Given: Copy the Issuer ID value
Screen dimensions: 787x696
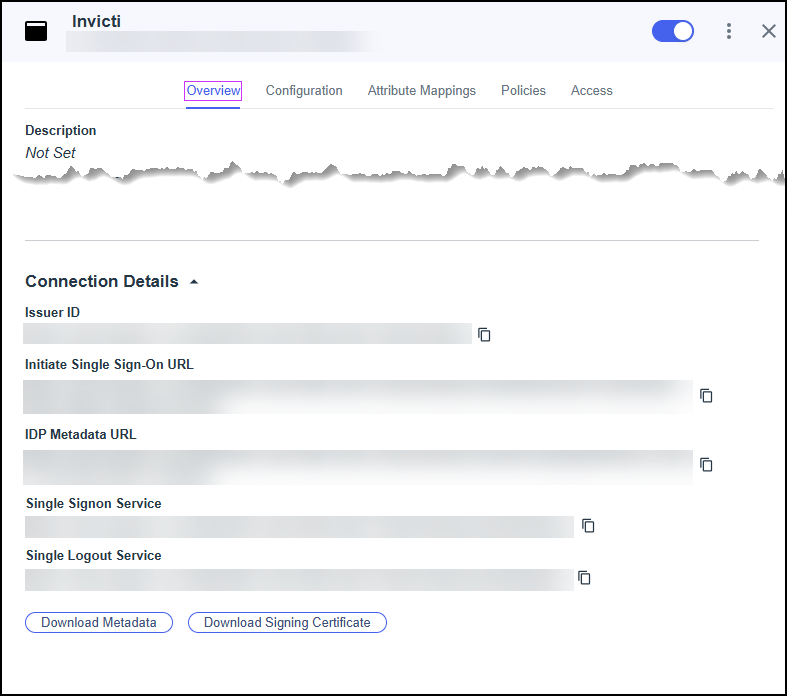Looking at the screenshot, I should click(x=484, y=334).
